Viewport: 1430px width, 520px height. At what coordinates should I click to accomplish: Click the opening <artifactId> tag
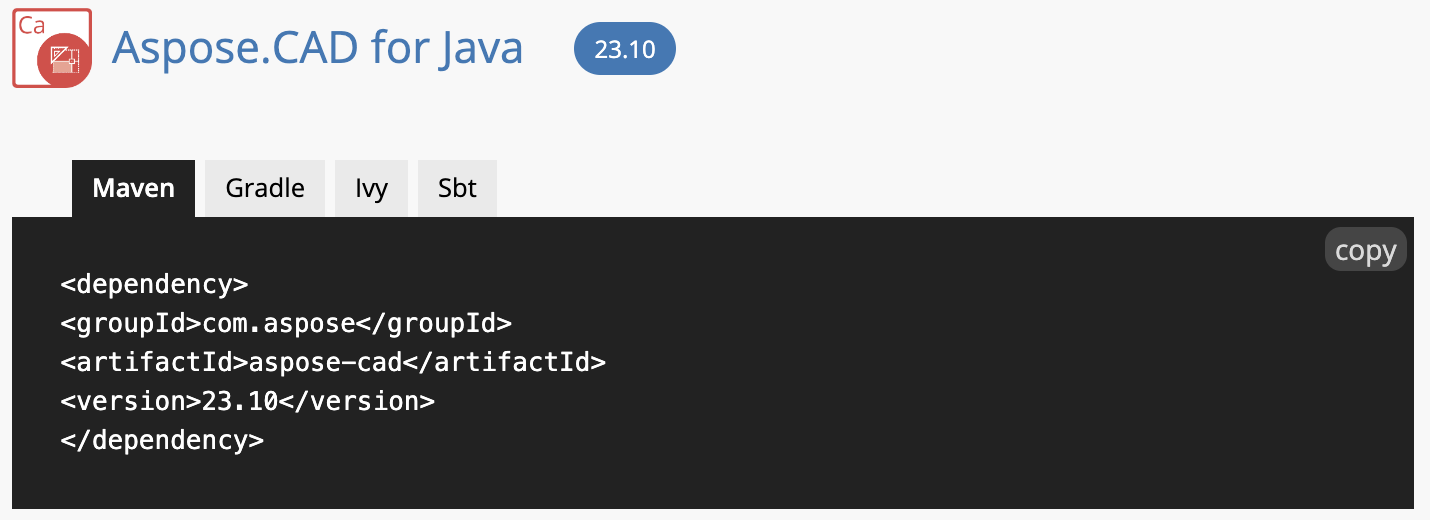coord(154,362)
